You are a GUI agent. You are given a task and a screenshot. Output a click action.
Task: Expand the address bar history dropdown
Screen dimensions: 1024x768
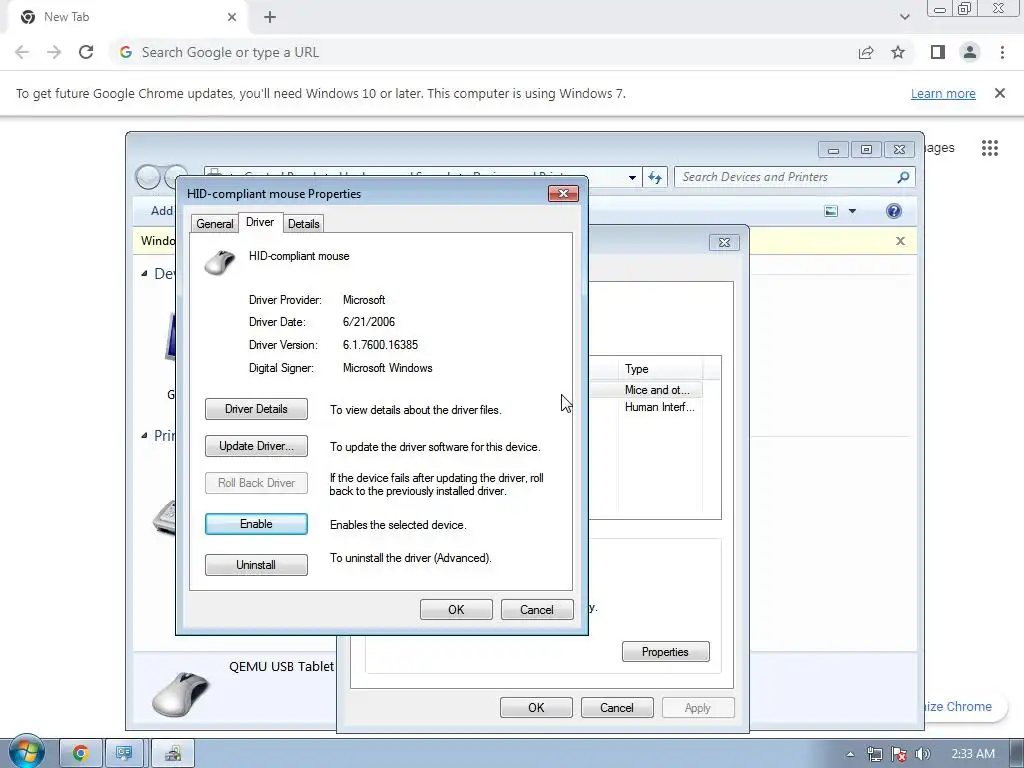pyautogui.click(x=632, y=178)
